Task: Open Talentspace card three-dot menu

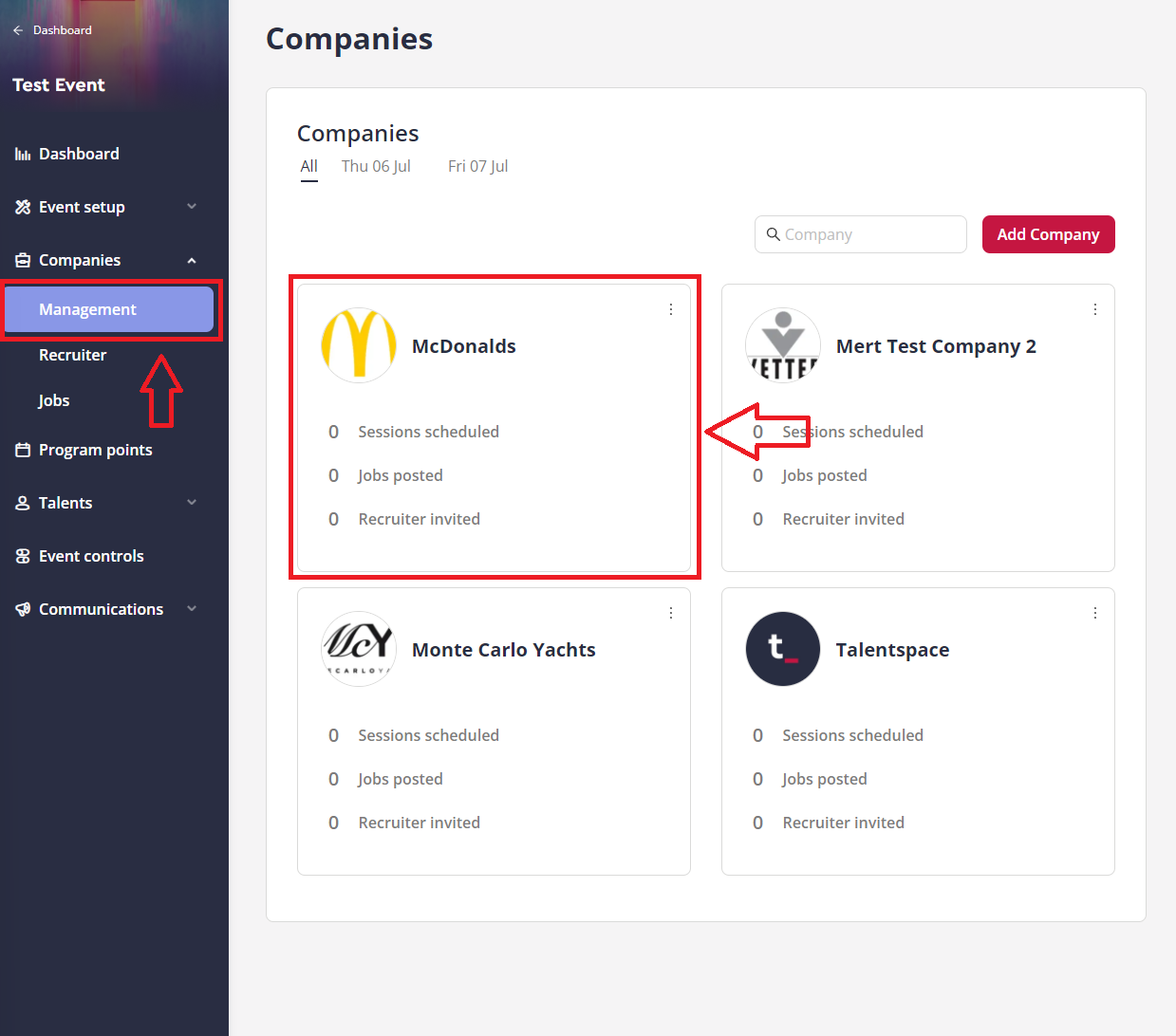Action: 1094,613
